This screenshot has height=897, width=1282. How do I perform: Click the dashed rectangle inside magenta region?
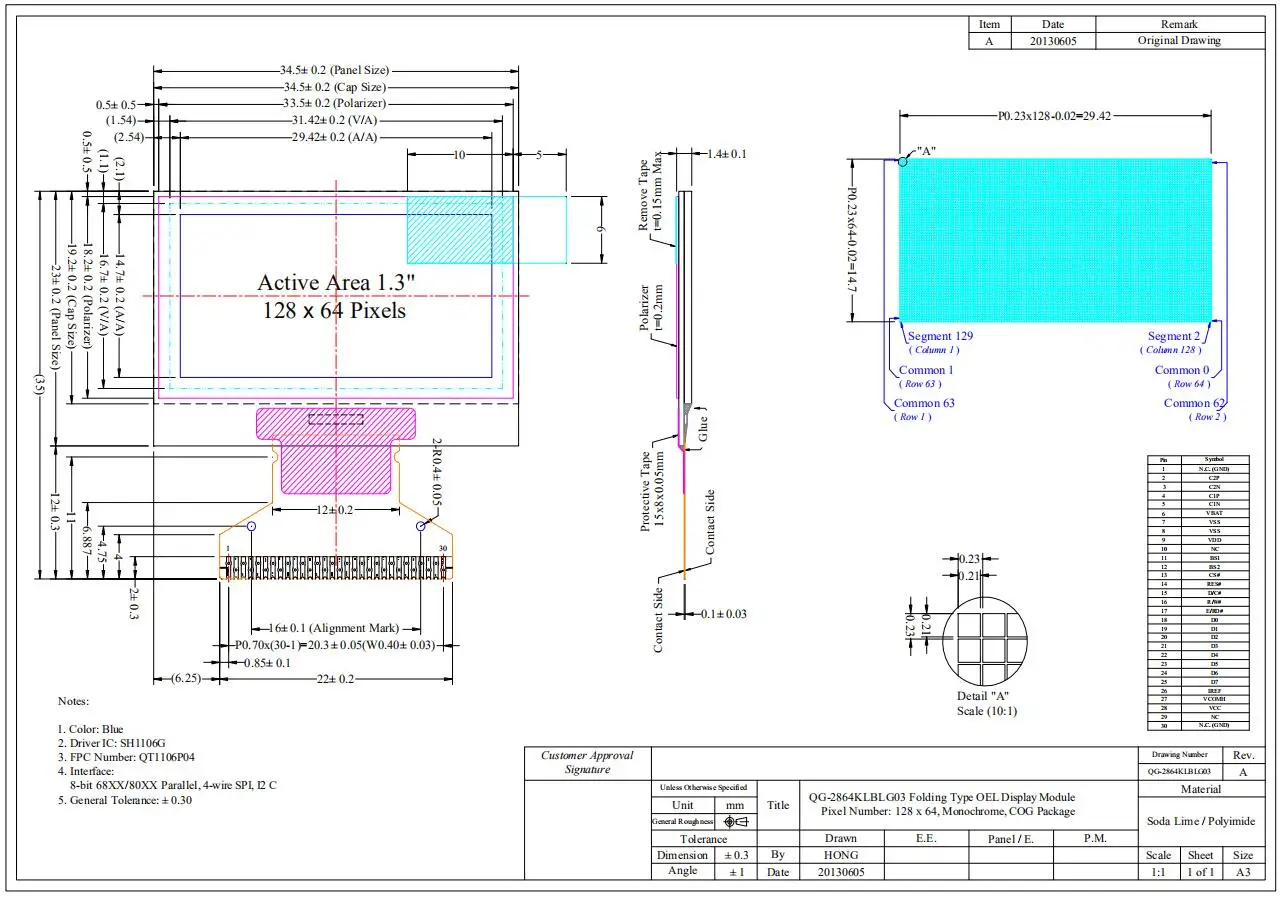[335, 418]
